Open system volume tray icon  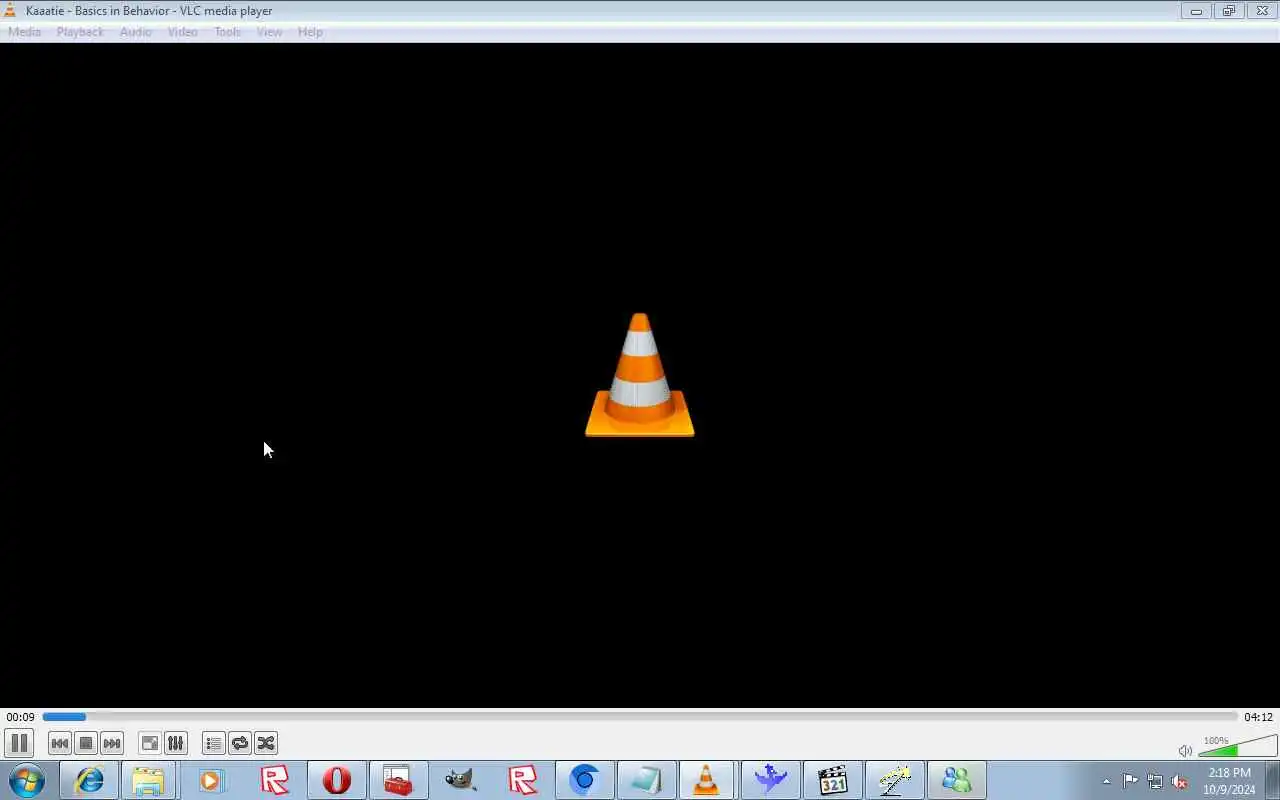point(1179,781)
